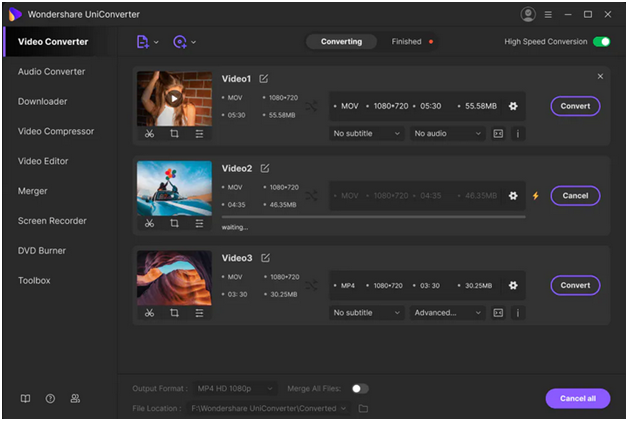Play the Video1 thumbnail preview
This screenshot has height=421, width=628.
coord(174,99)
